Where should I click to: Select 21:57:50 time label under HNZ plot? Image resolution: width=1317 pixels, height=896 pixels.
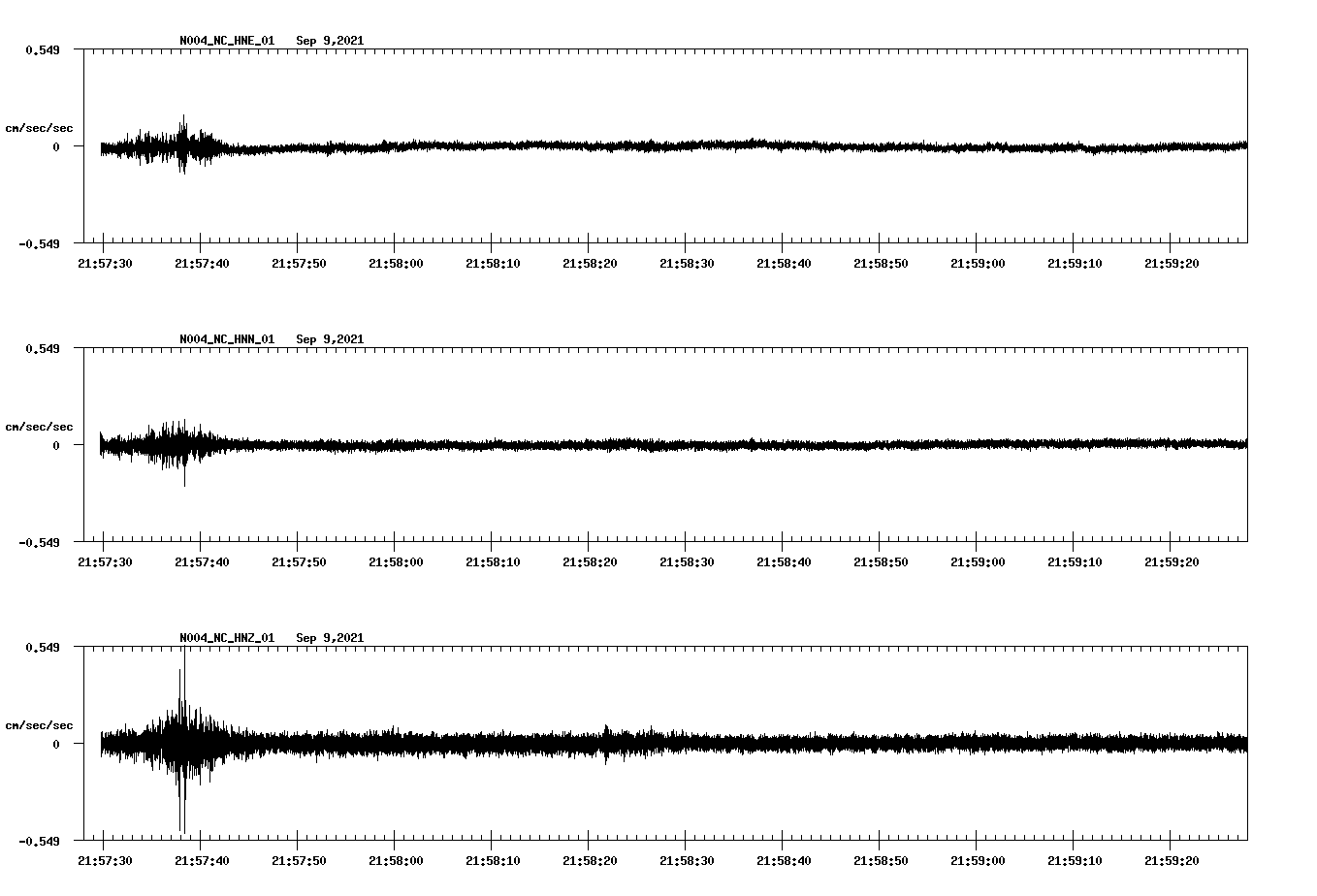click(x=299, y=861)
